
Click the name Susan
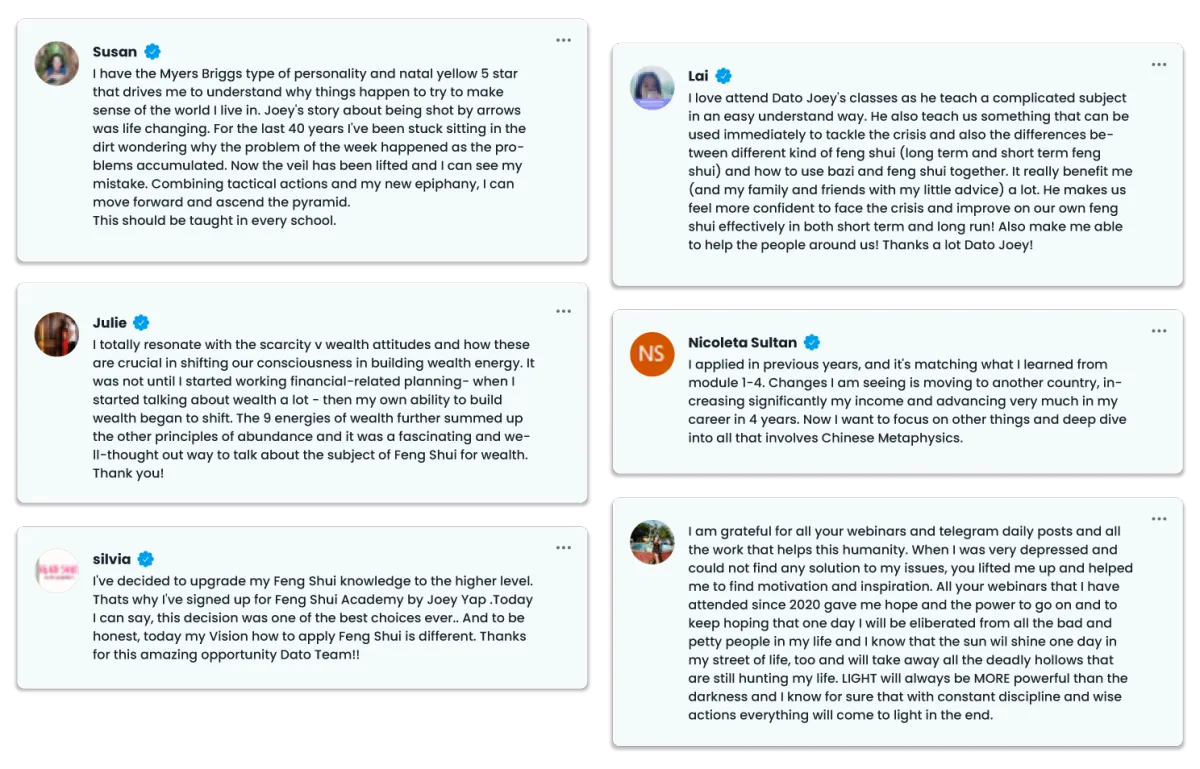coord(115,52)
